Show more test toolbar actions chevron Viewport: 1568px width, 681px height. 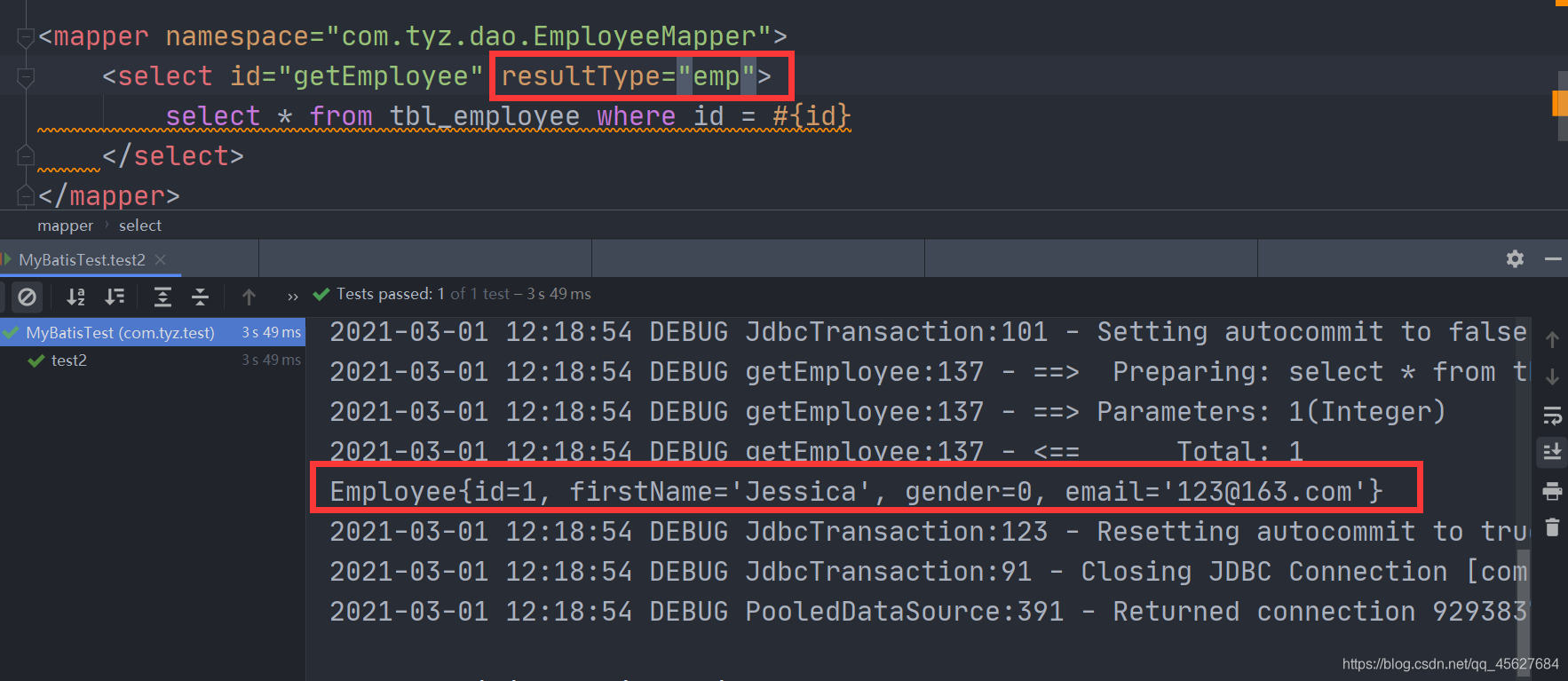(x=293, y=297)
